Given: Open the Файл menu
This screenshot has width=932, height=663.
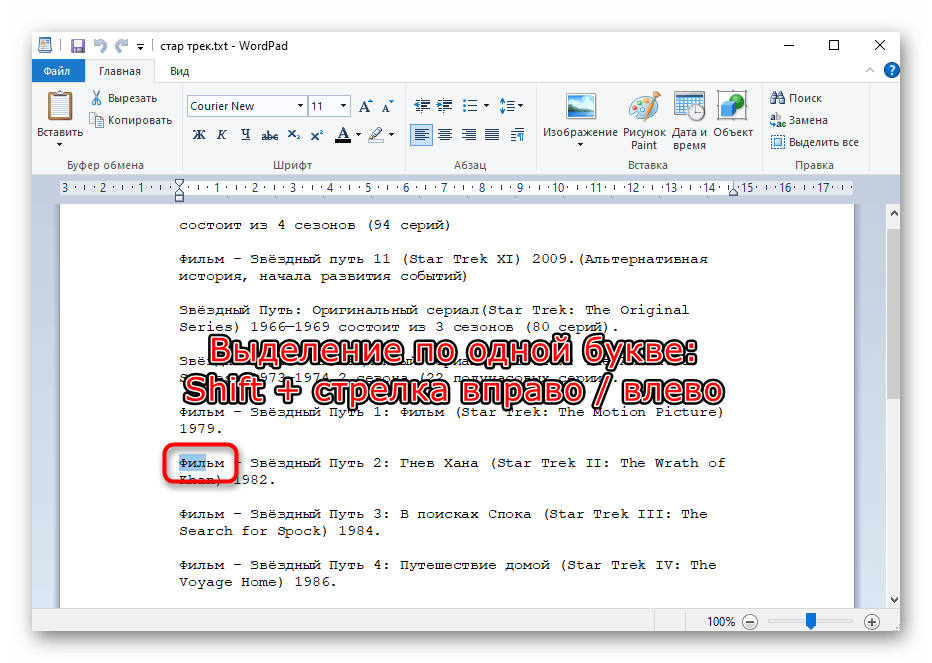Looking at the screenshot, I should coord(57,71).
